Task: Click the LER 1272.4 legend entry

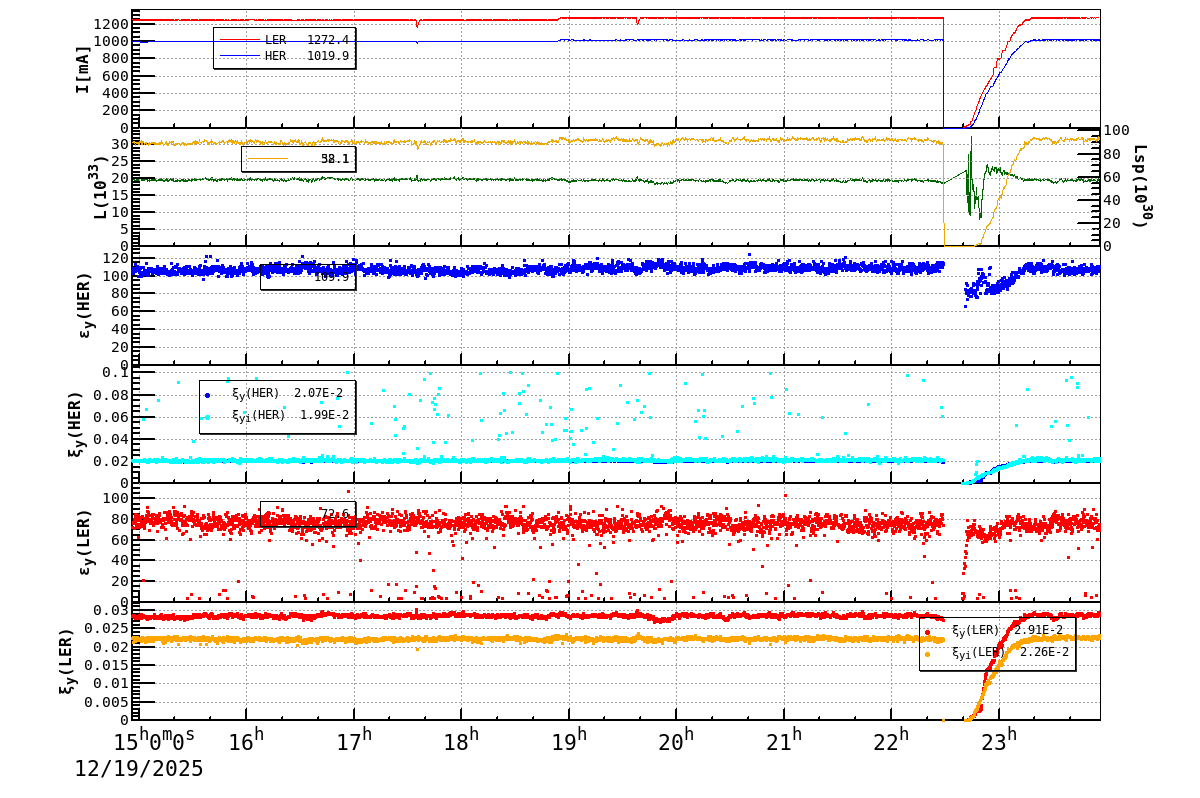Action: [x=284, y=40]
